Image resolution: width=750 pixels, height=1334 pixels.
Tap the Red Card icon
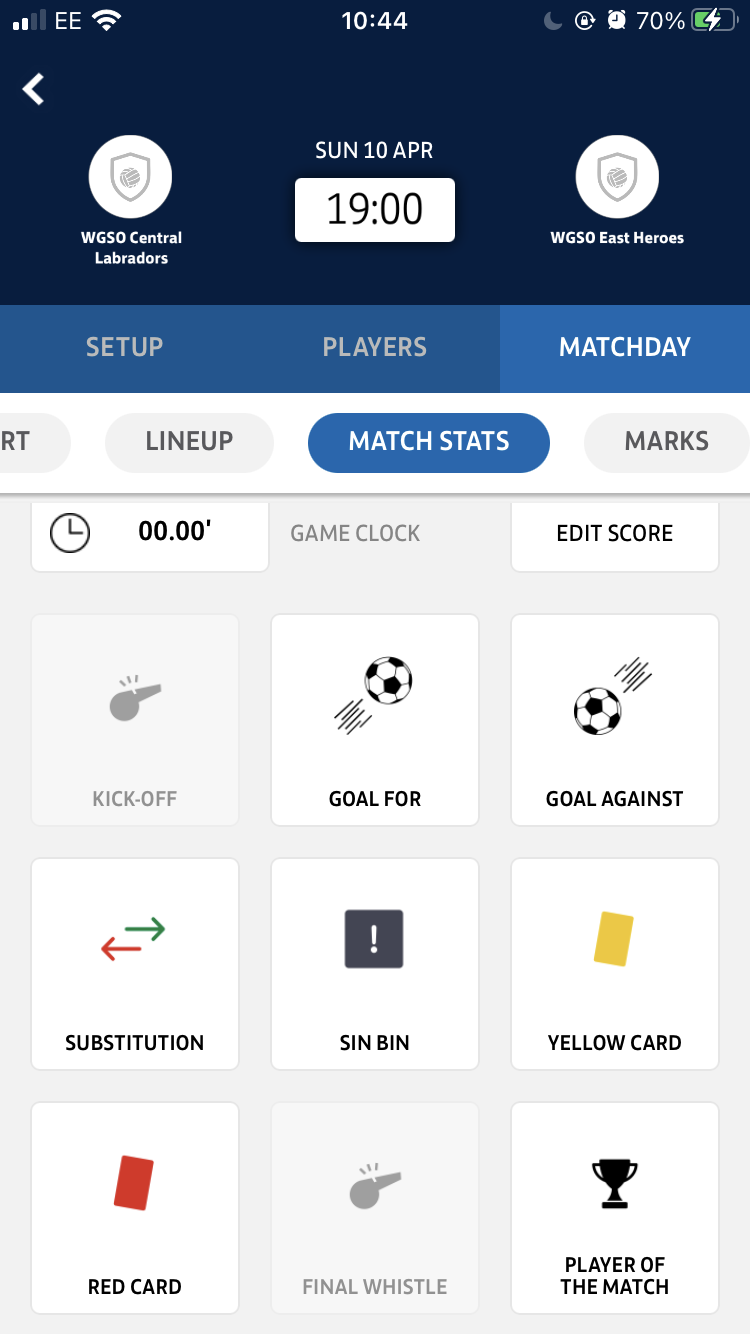pos(134,1182)
